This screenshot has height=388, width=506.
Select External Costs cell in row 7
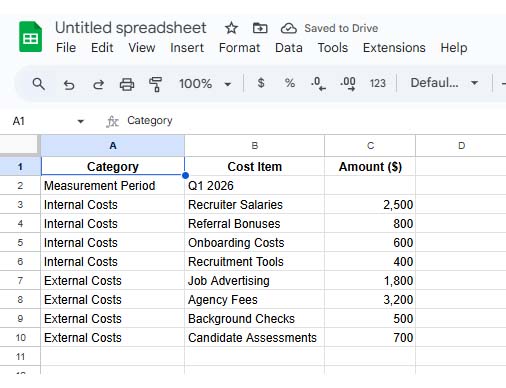[113, 280]
